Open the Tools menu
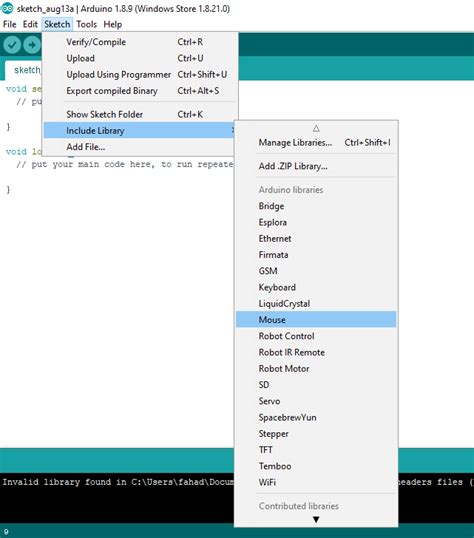The width and height of the screenshot is (474, 538). 86,24
